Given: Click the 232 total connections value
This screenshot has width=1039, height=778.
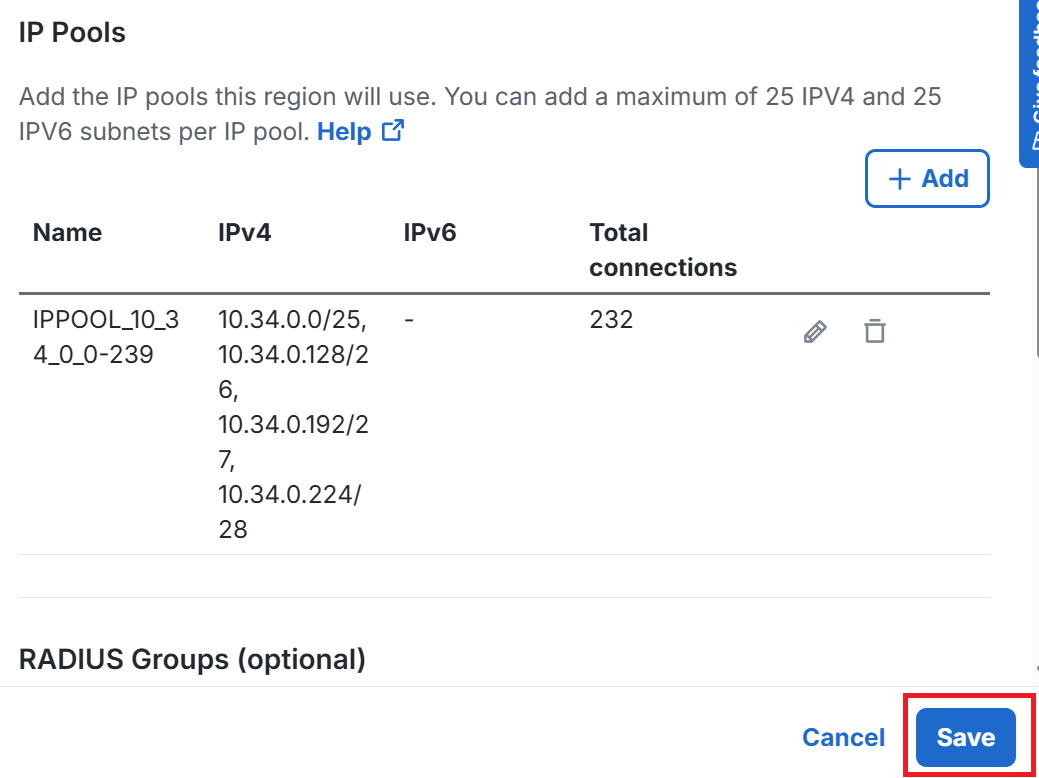Looking at the screenshot, I should [x=611, y=320].
